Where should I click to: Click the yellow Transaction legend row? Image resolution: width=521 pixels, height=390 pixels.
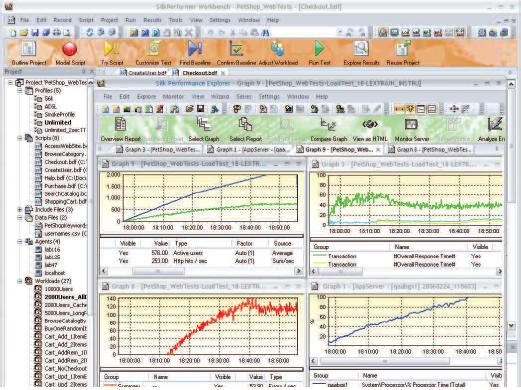coord(406,264)
